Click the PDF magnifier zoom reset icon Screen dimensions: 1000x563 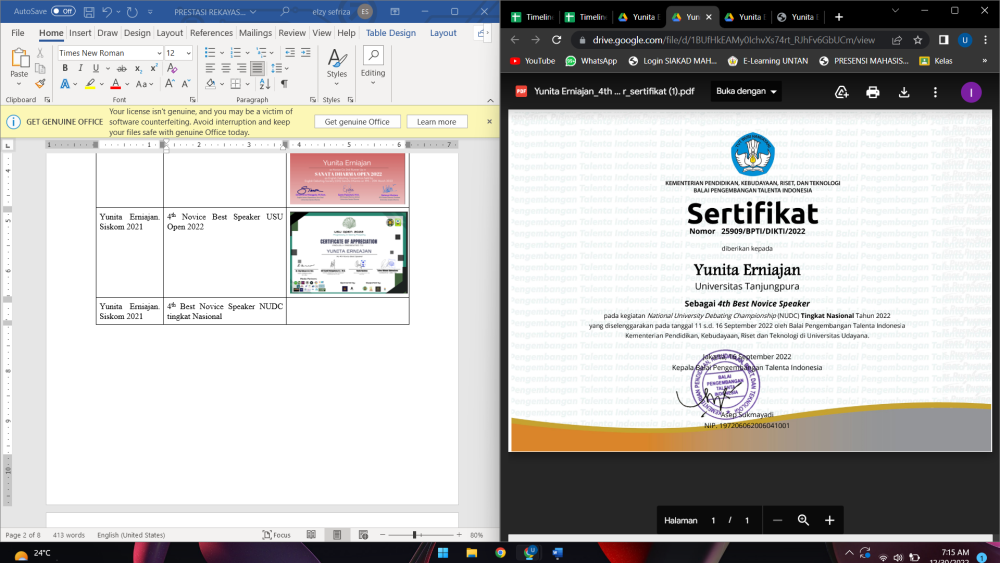[803, 520]
